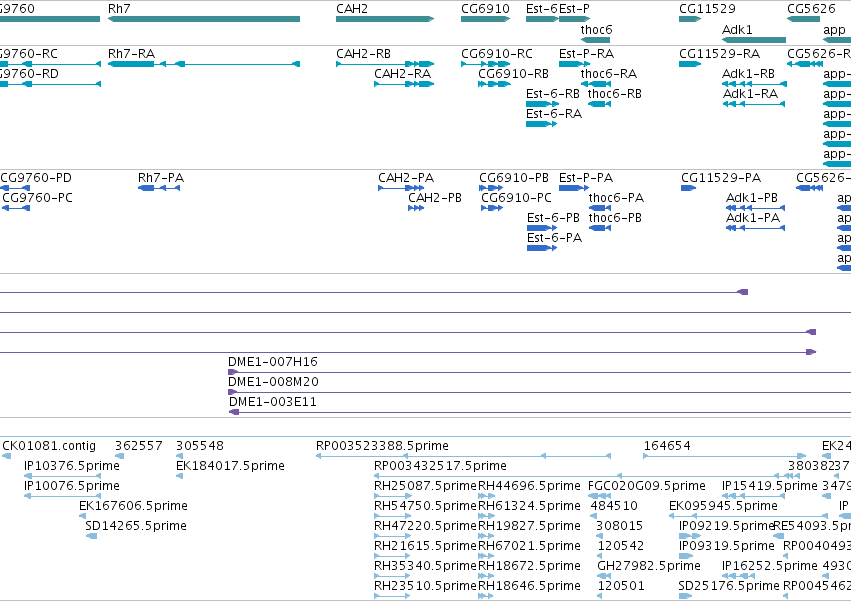Click the thoc6-RA transcript label
Screen dimensions: 851x601
(608, 73)
